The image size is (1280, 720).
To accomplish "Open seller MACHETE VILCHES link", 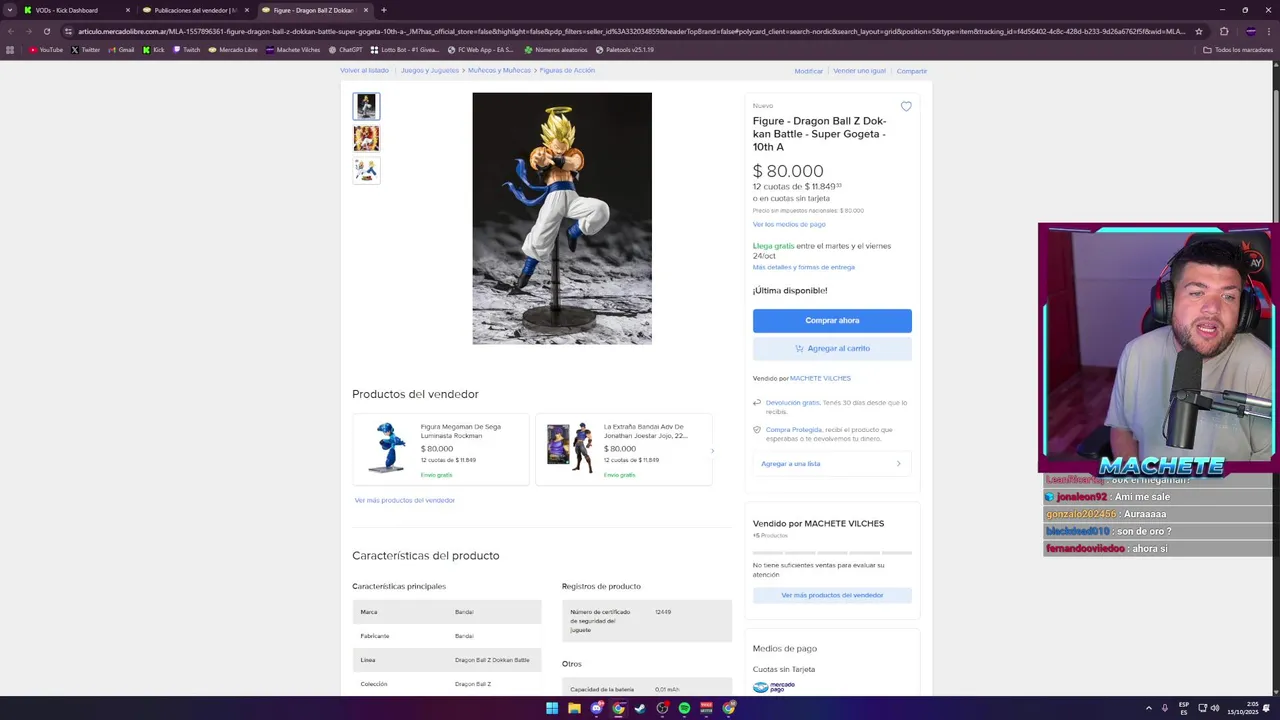I will 820,378.
